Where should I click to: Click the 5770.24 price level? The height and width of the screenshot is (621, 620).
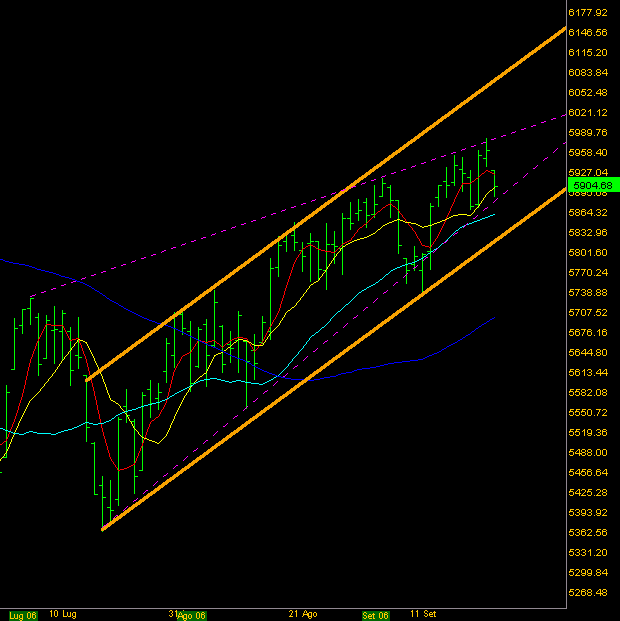[x=588, y=272]
